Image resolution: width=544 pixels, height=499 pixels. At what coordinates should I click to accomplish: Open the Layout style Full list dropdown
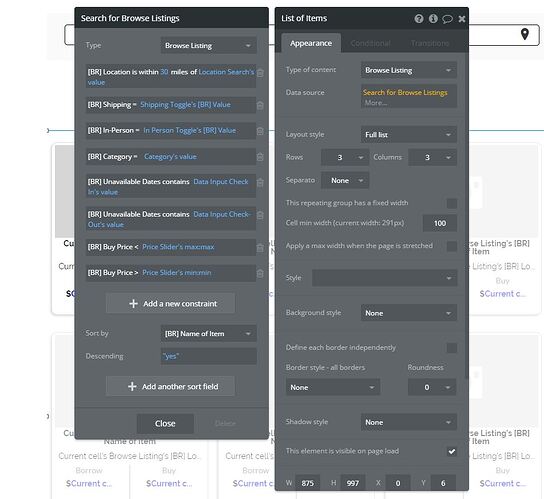409,135
